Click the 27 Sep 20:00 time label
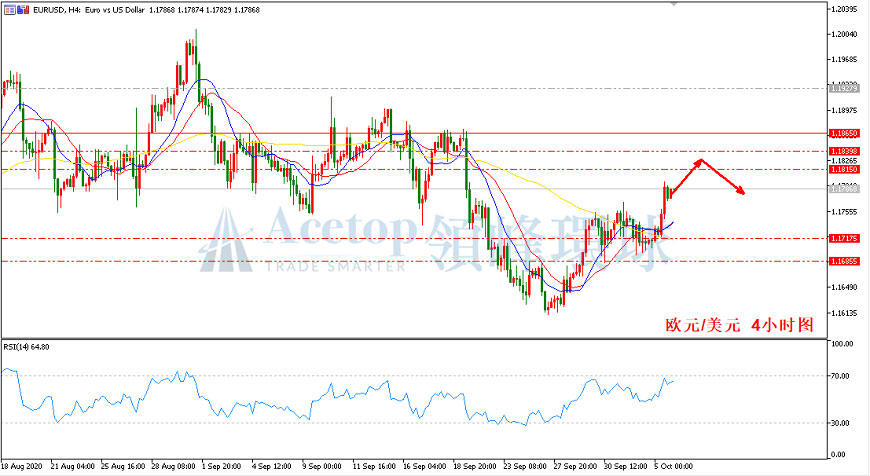The image size is (870, 476). coord(575,467)
